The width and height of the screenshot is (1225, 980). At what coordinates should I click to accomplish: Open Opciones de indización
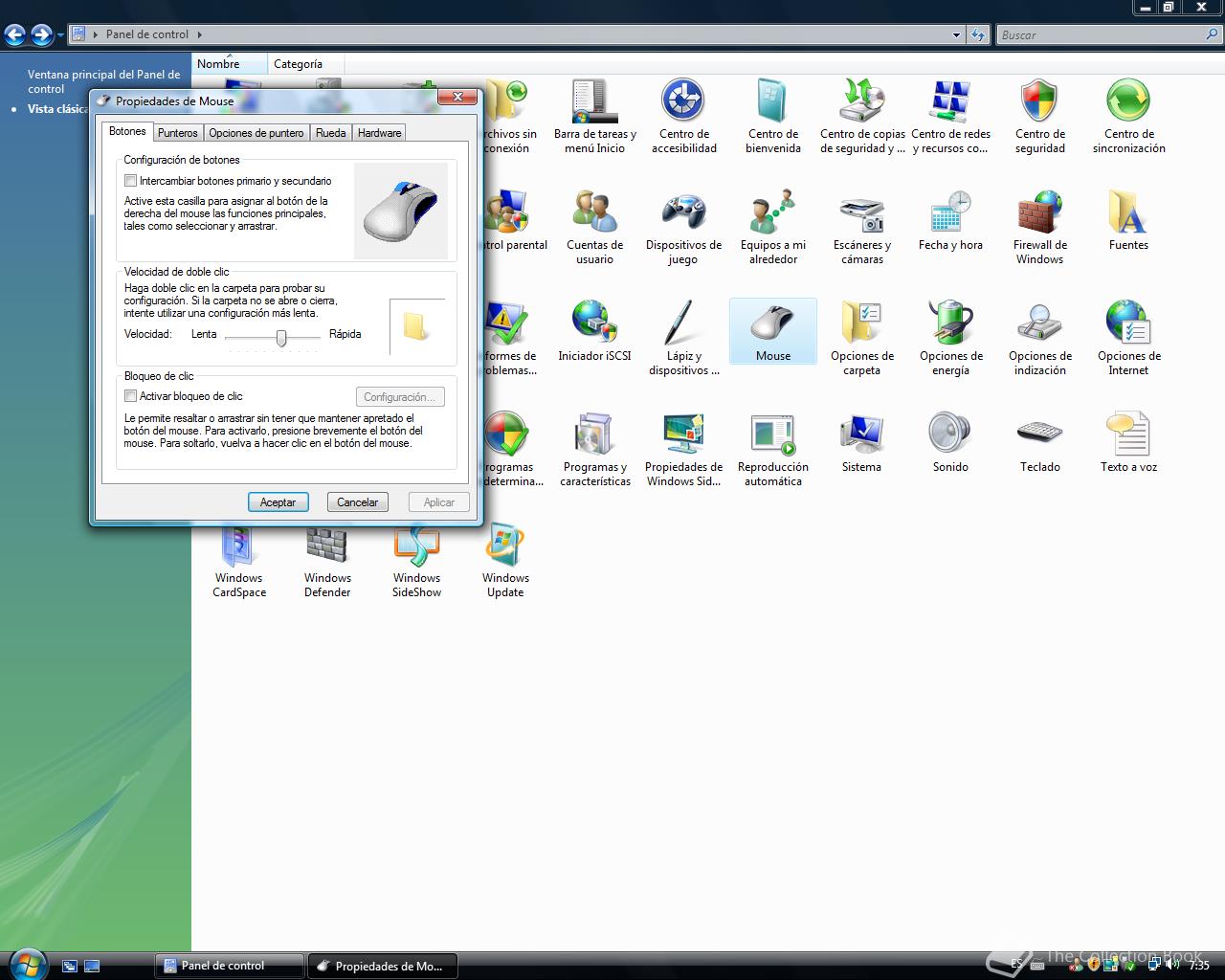click(x=1039, y=338)
